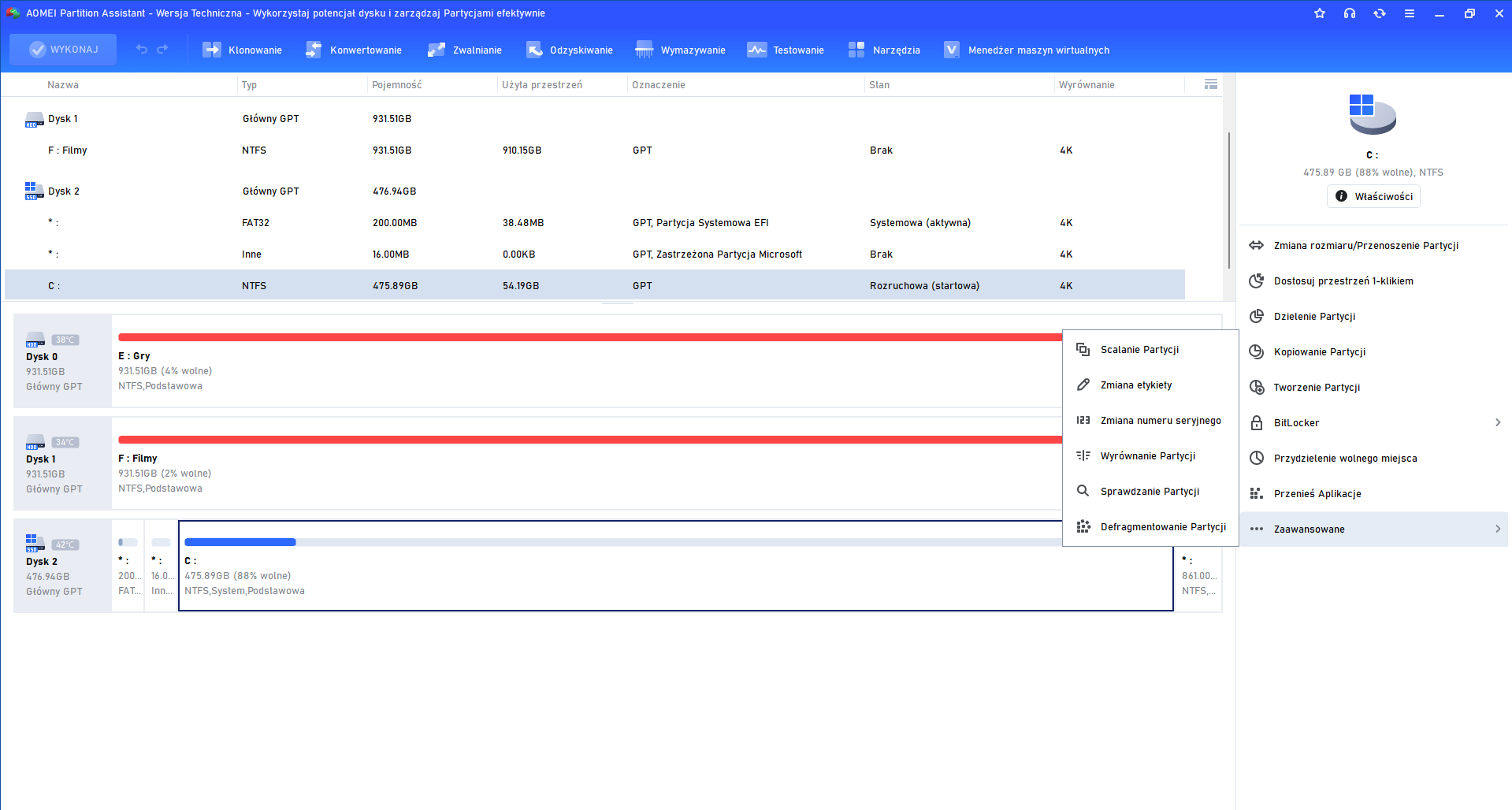The image size is (1512, 810).
Task: Click the redo arrow icon
Action: pos(162,49)
